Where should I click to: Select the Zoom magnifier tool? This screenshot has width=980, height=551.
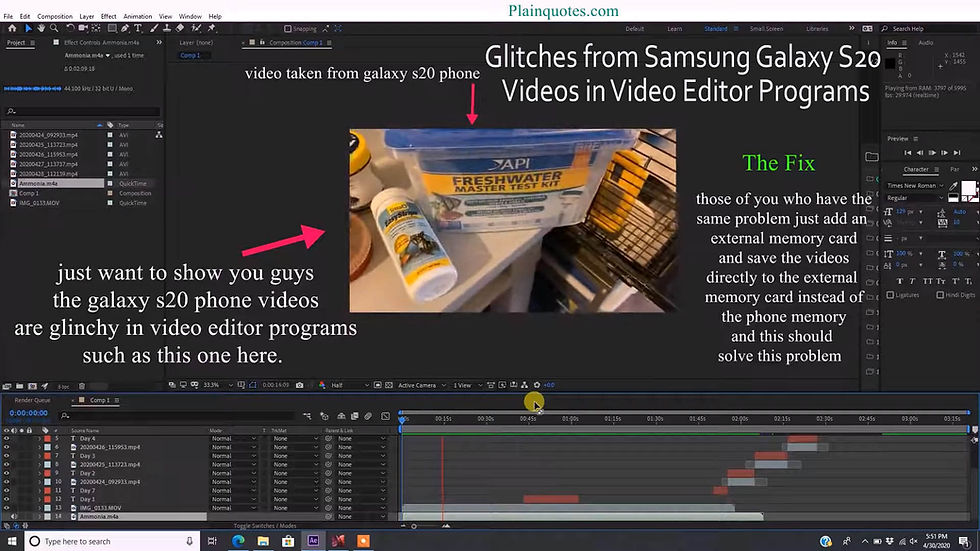54,28
